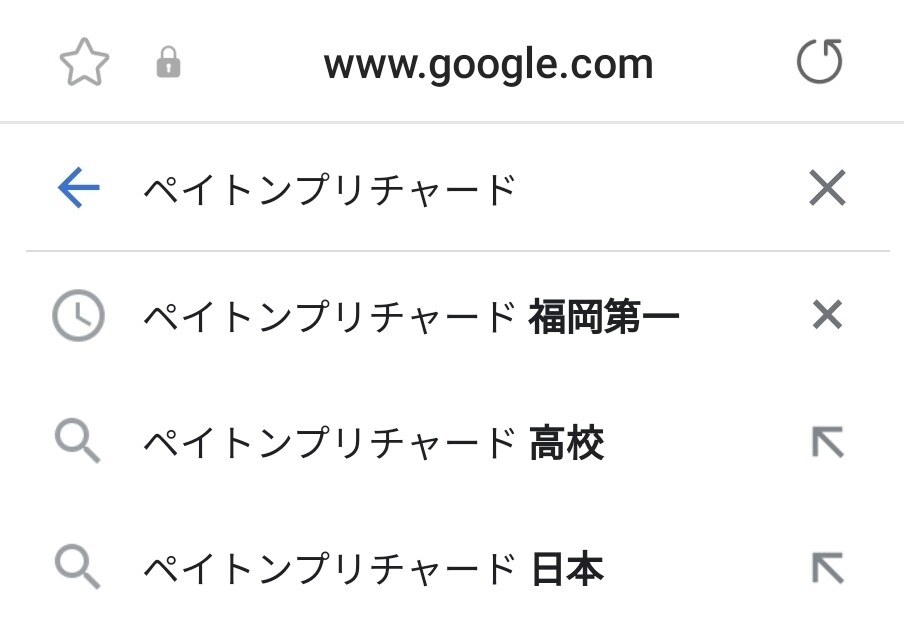The width and height of the screenshot is (904, 635).
Task: Remove the 福岡第一 history suggestion
Action: point(827,316)
